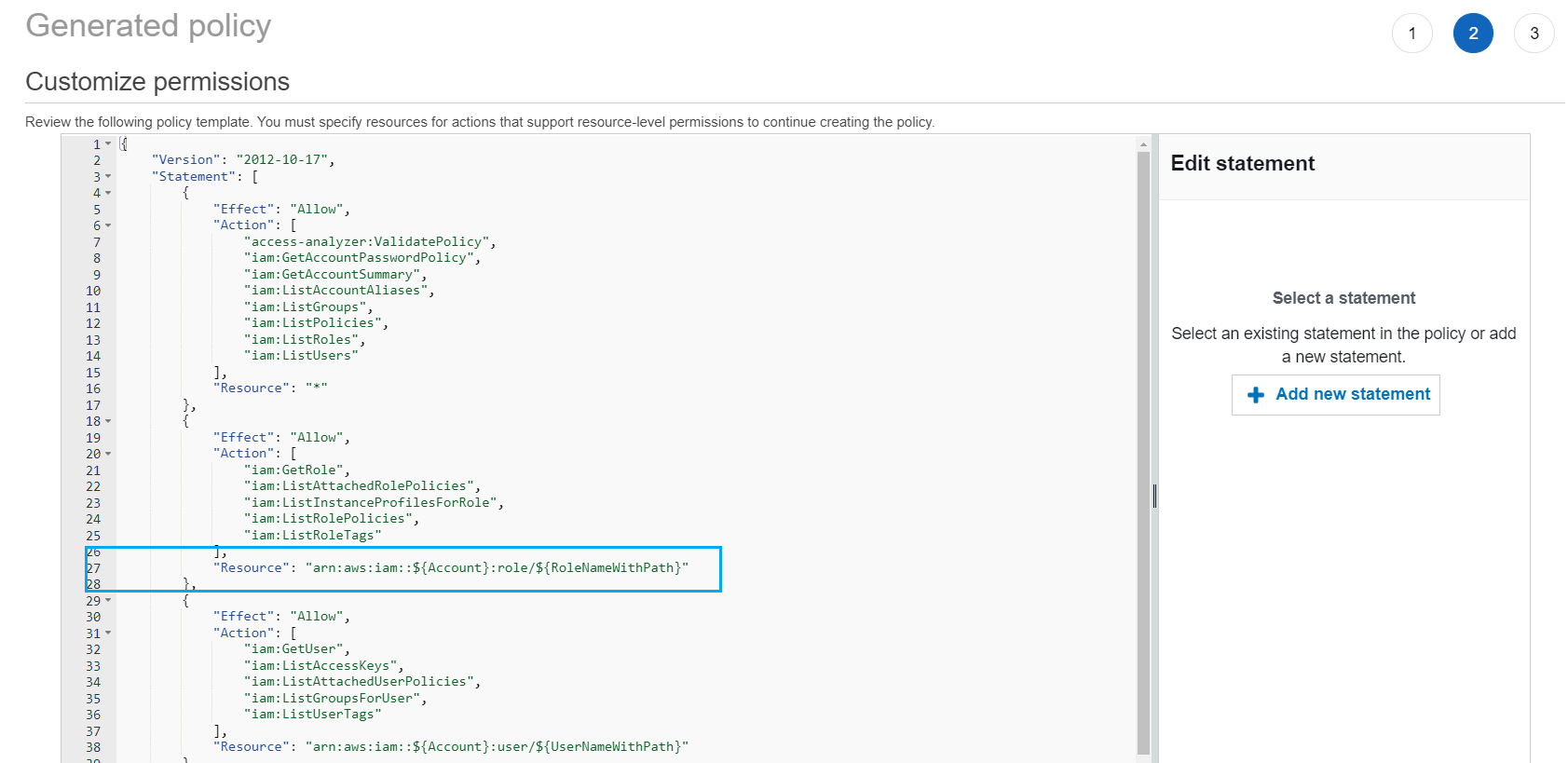Jump to wizard step 3 circle
This screenshot has width=1568, height=763.
(x=1534, y=34)
